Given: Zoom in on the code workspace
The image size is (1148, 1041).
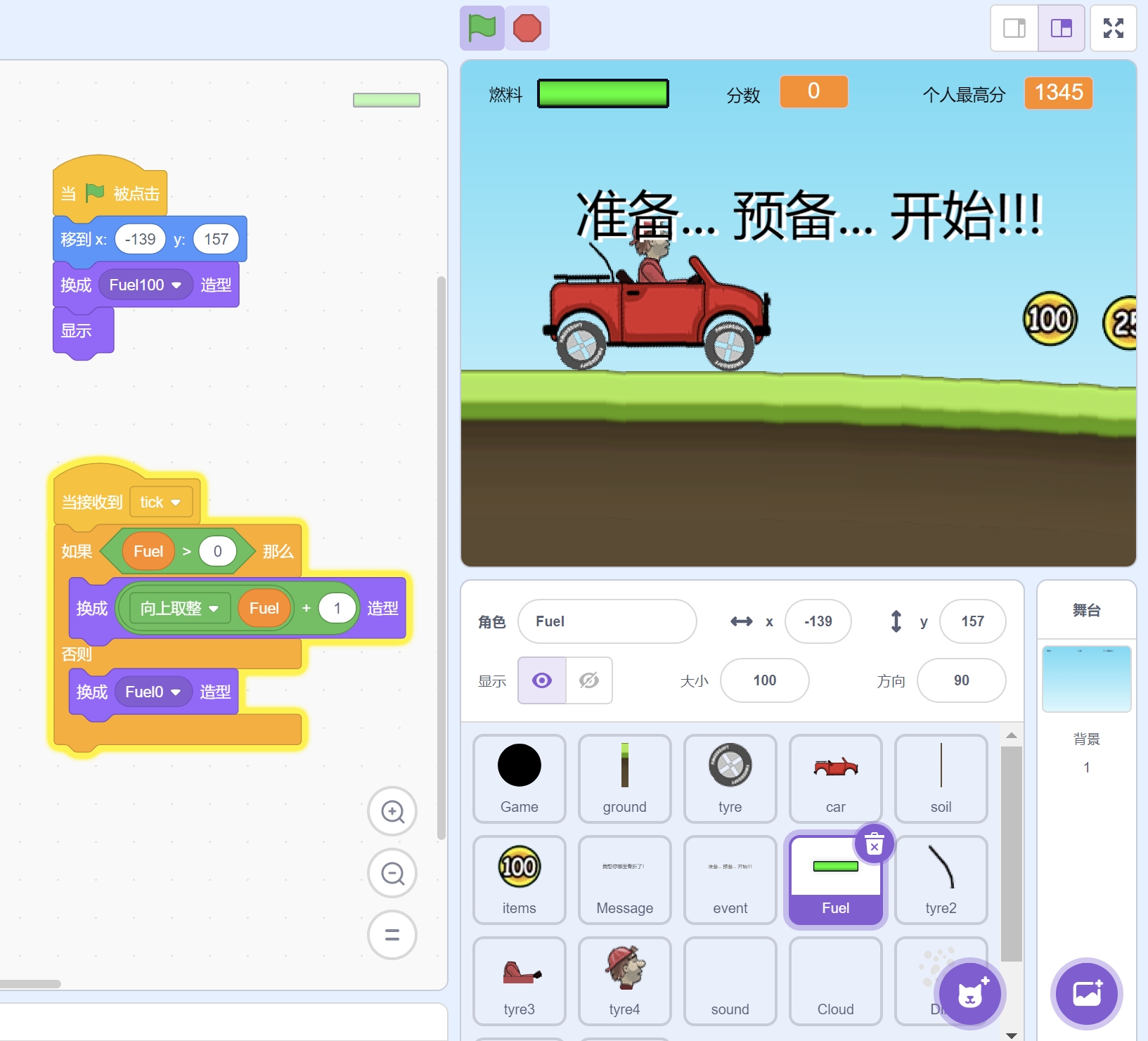Looking at the screenshot, I should pos(392,812).
